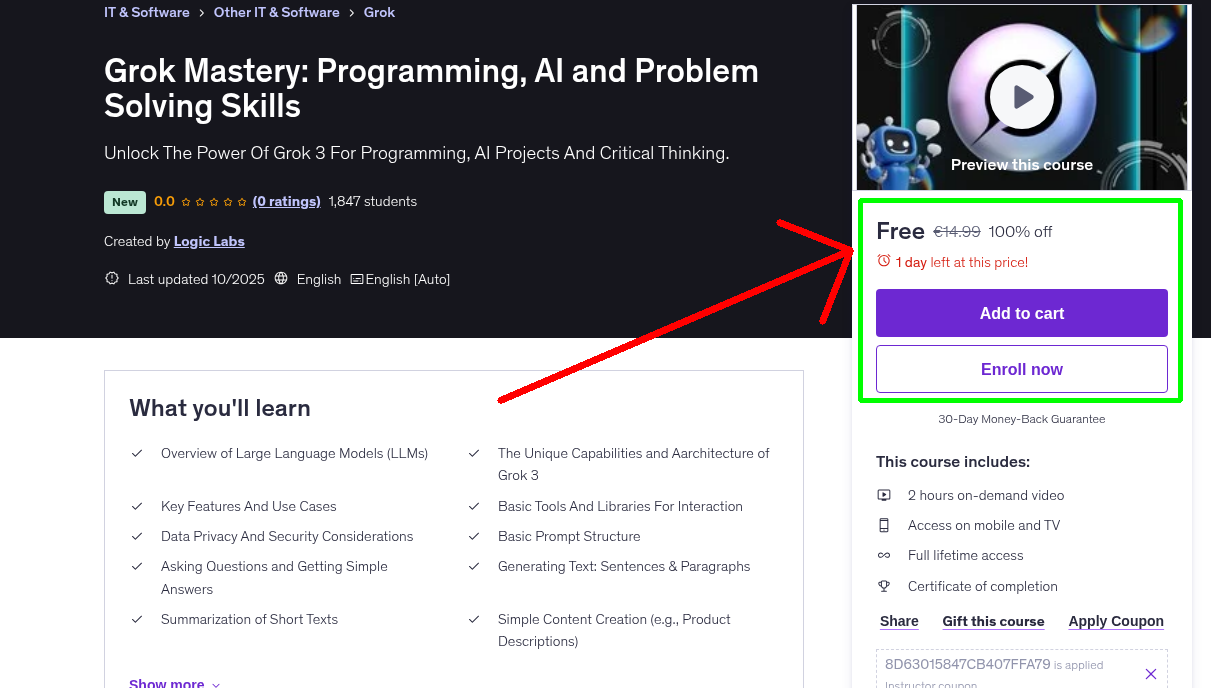Click the alarm clock icon beside the price notice
The image size is (1211, 688).
(x=883, y=260)
